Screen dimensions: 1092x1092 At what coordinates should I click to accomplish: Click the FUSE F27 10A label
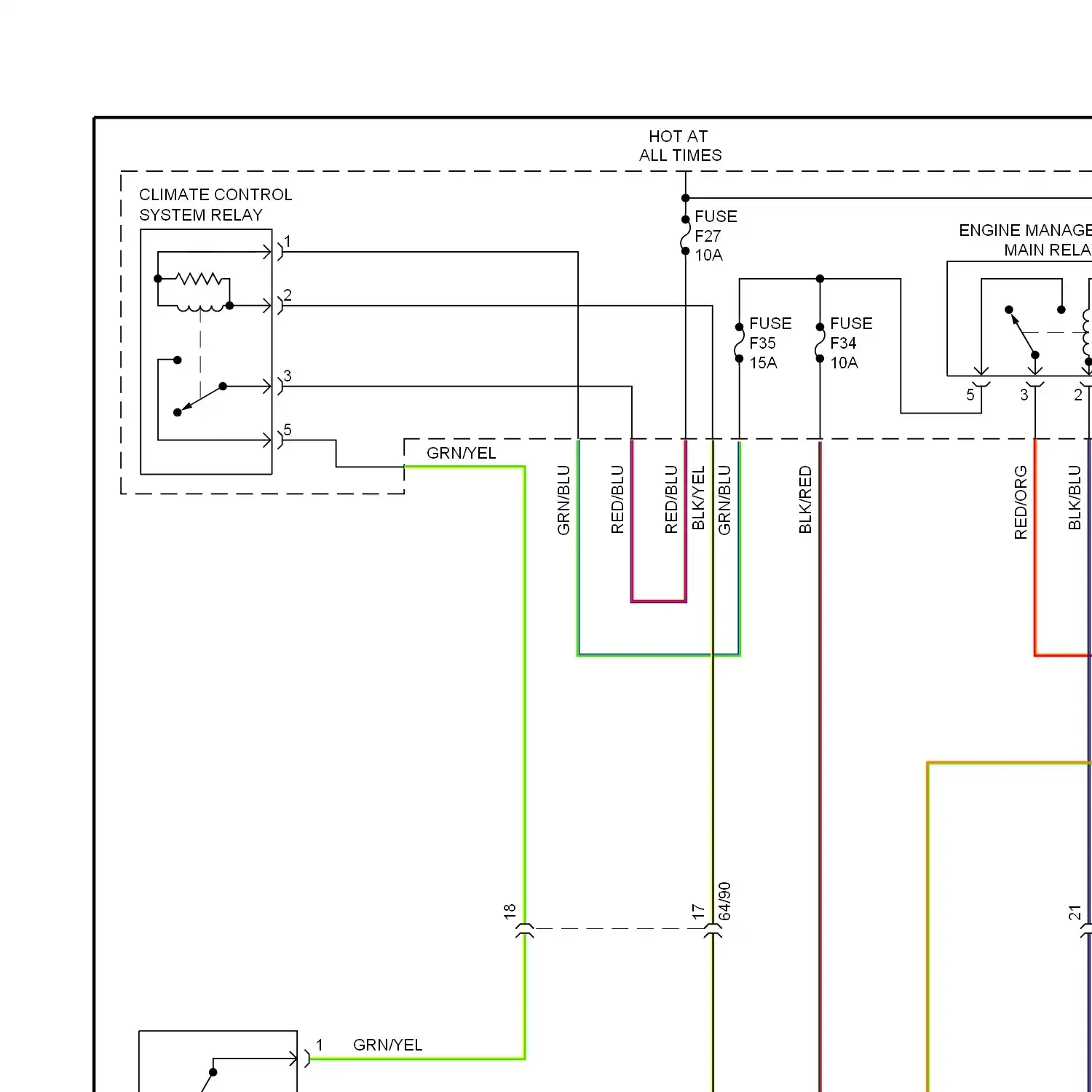coord(715,236)
